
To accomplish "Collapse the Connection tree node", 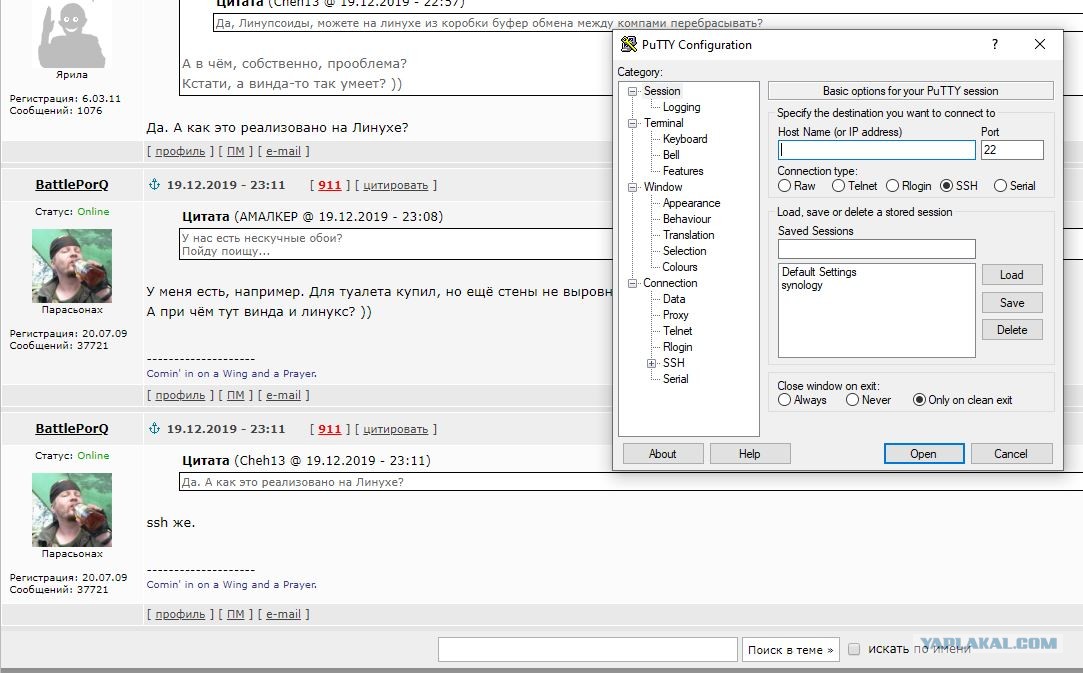I will pyautogui.click(x=632, y=283).
